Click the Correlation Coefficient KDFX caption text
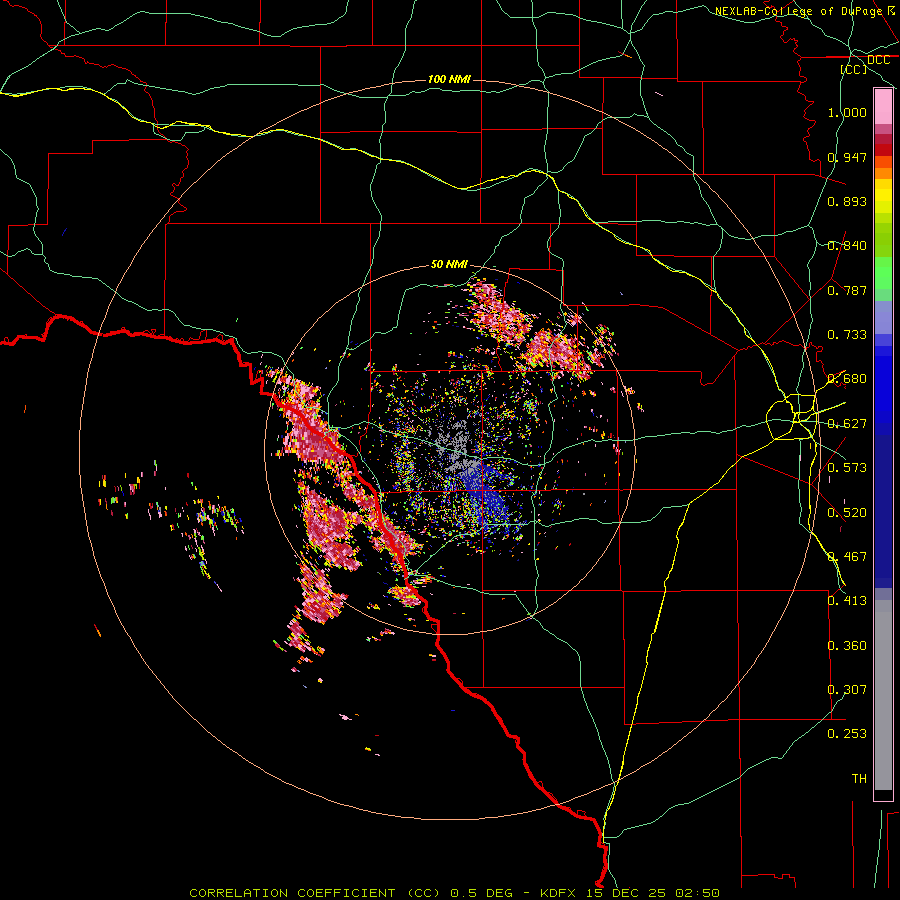This screenshot has height=900, width=900. coord(454,893)
